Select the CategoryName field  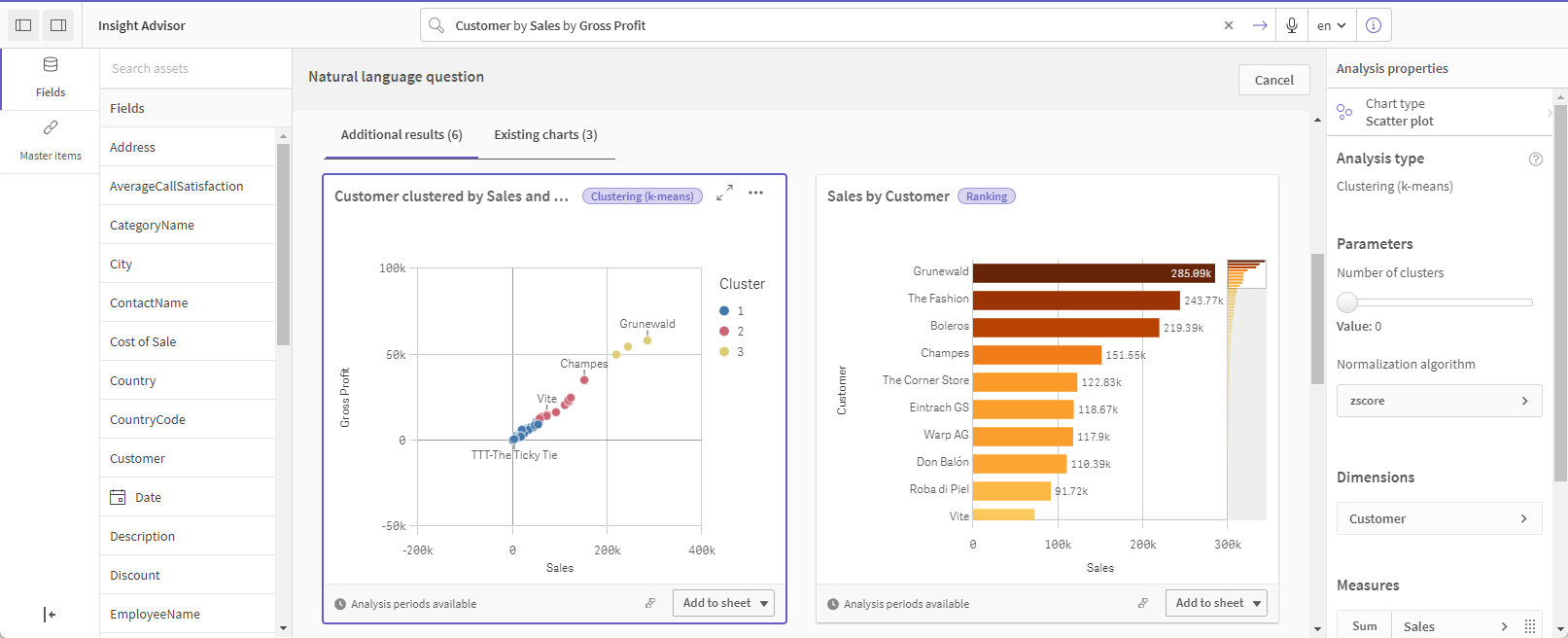click(x=188, y=225)
